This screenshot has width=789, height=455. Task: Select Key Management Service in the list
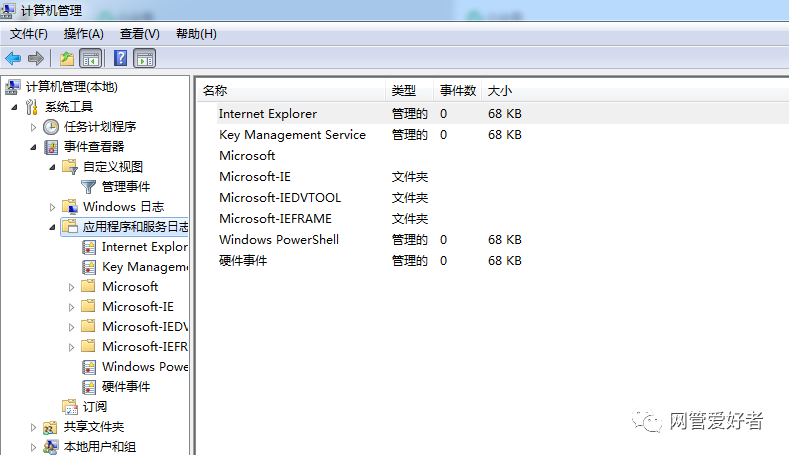292,135
